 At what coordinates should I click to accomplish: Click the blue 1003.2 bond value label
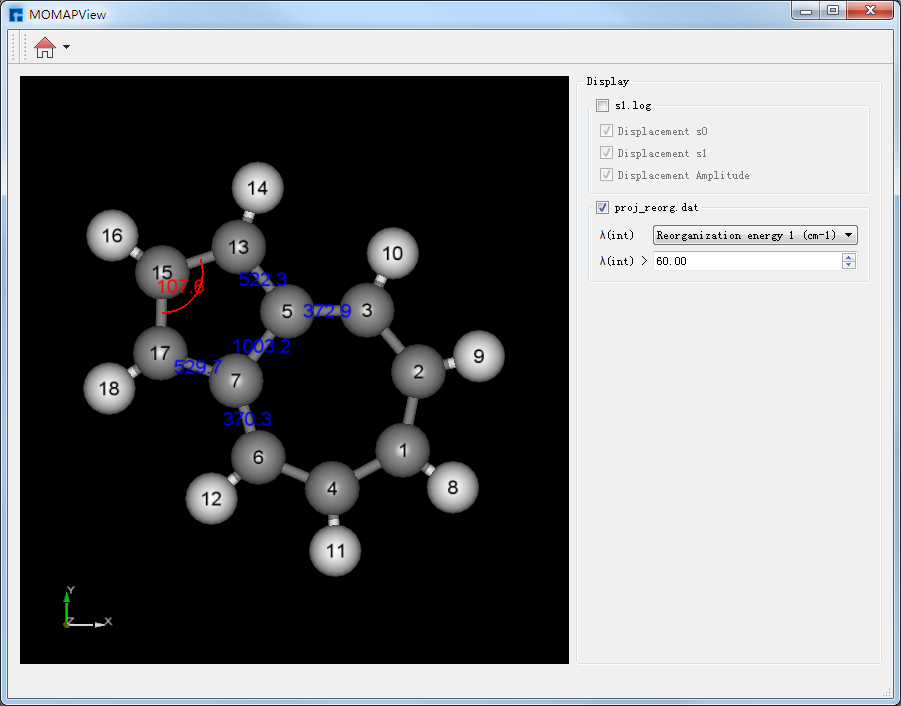[x=262, y=347]
